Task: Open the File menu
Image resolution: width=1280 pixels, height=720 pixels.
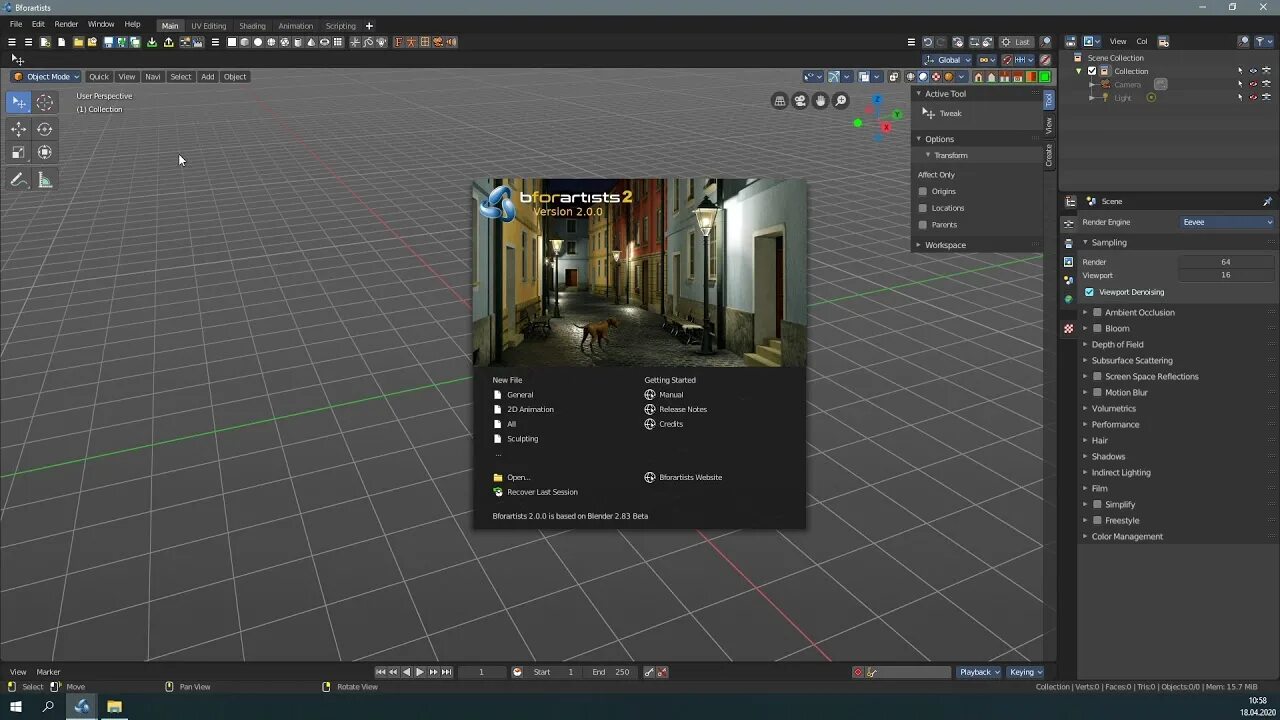Action: [x=16, y=24]
